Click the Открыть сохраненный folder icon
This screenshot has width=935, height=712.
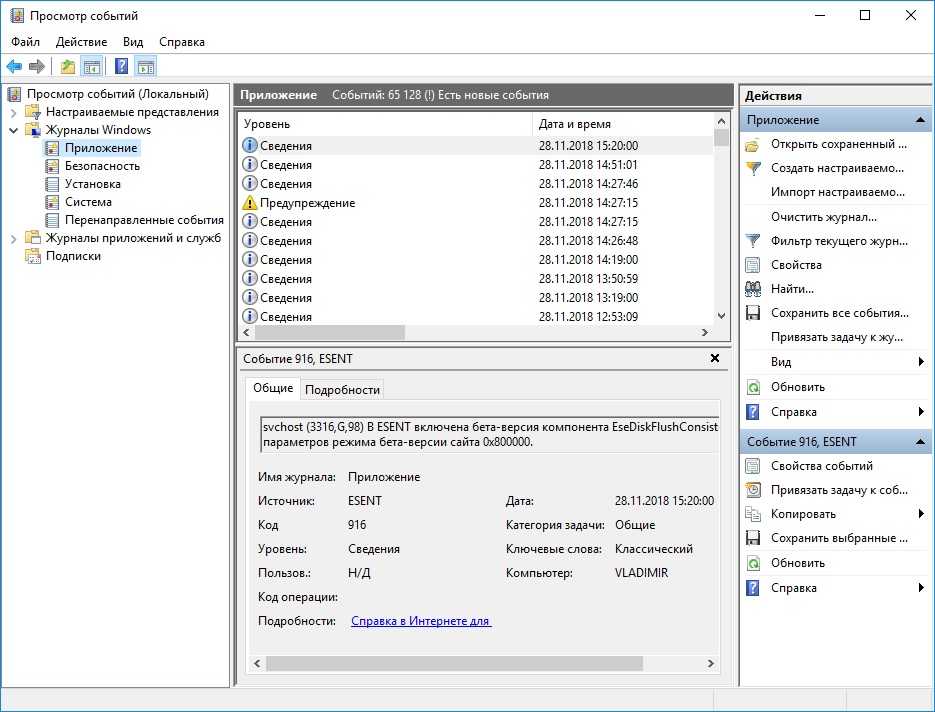tap(753, 144)
